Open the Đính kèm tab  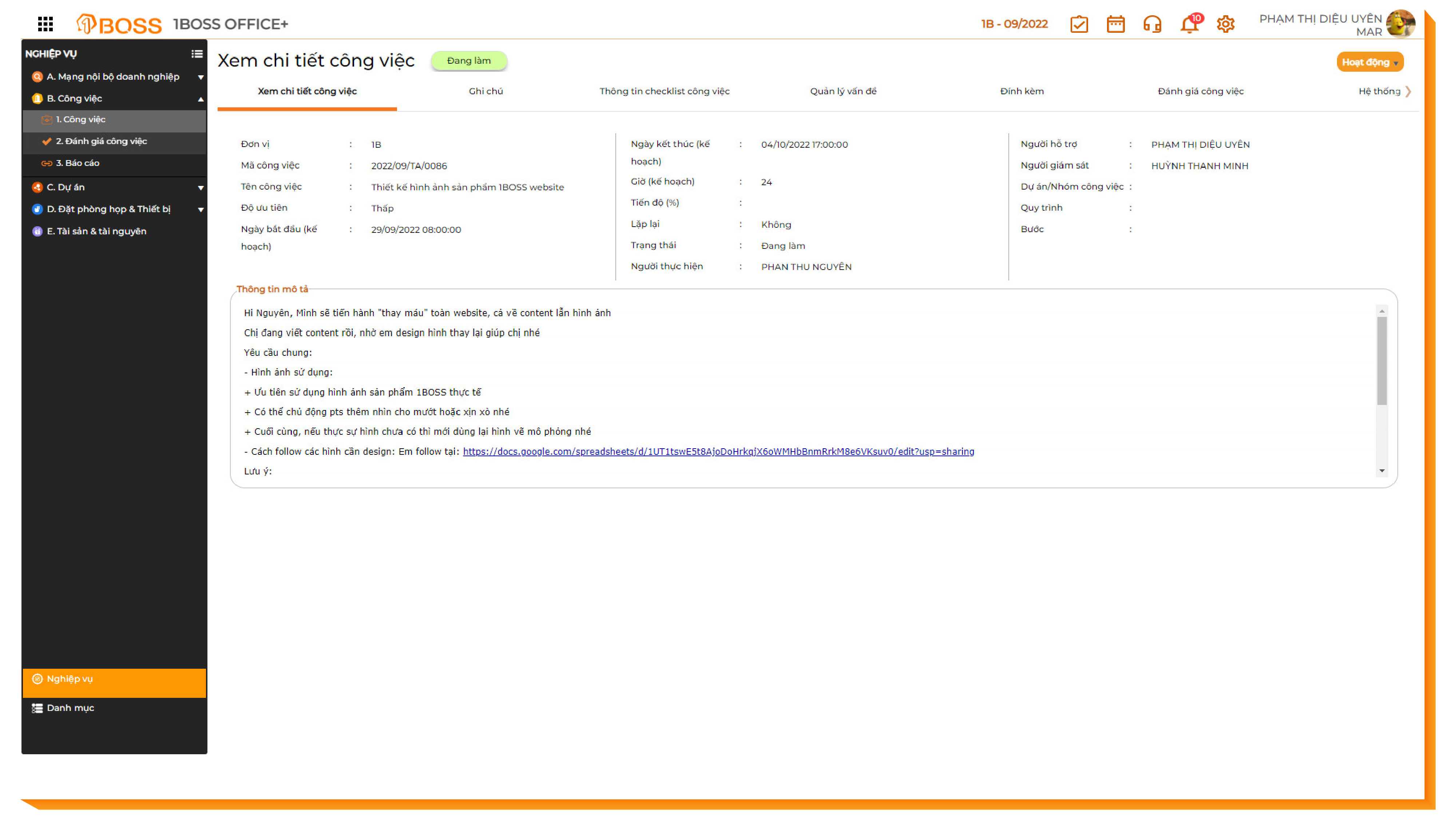[x=1021, y=91]
